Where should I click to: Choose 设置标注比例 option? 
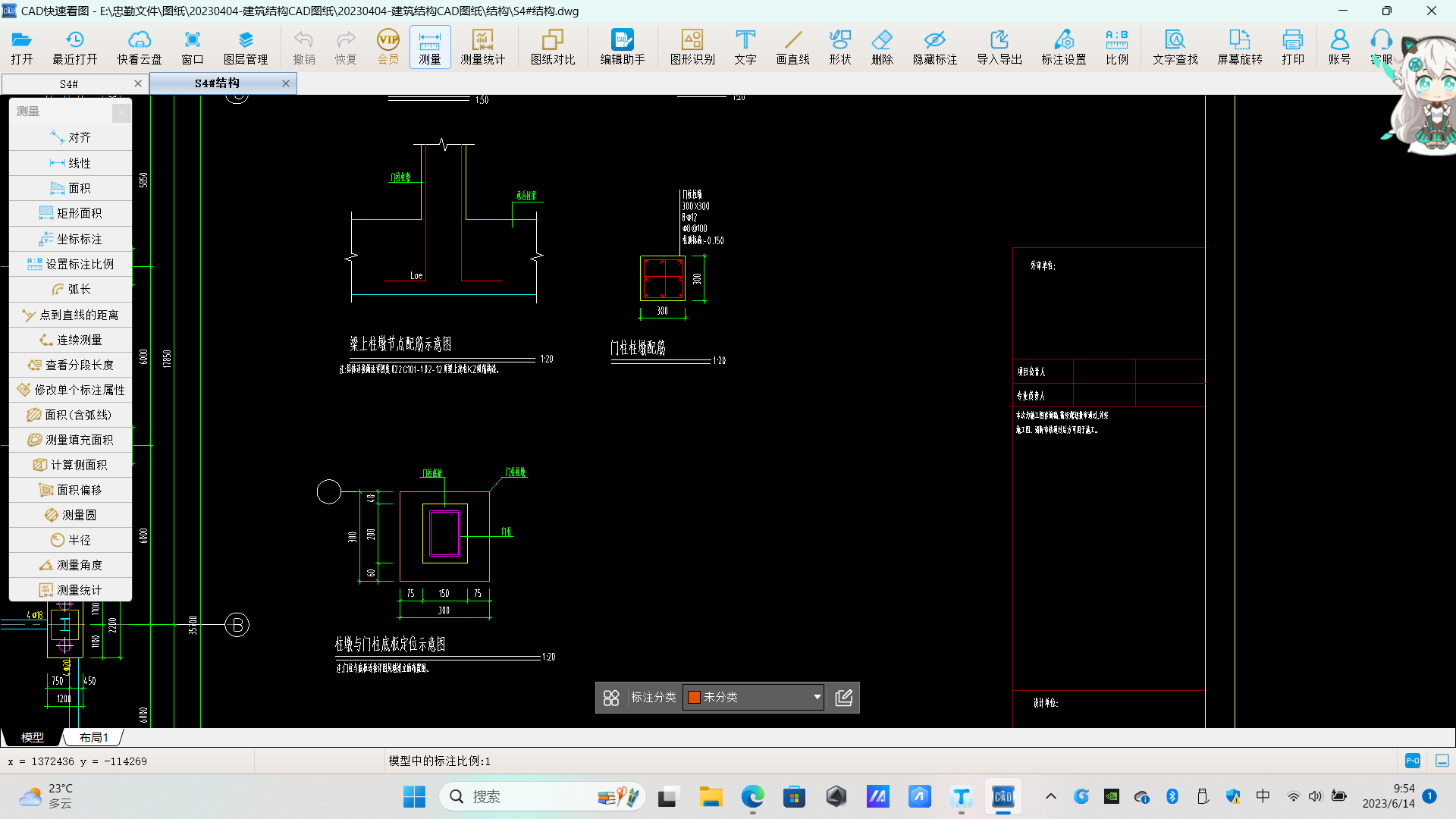click(71, 264)
